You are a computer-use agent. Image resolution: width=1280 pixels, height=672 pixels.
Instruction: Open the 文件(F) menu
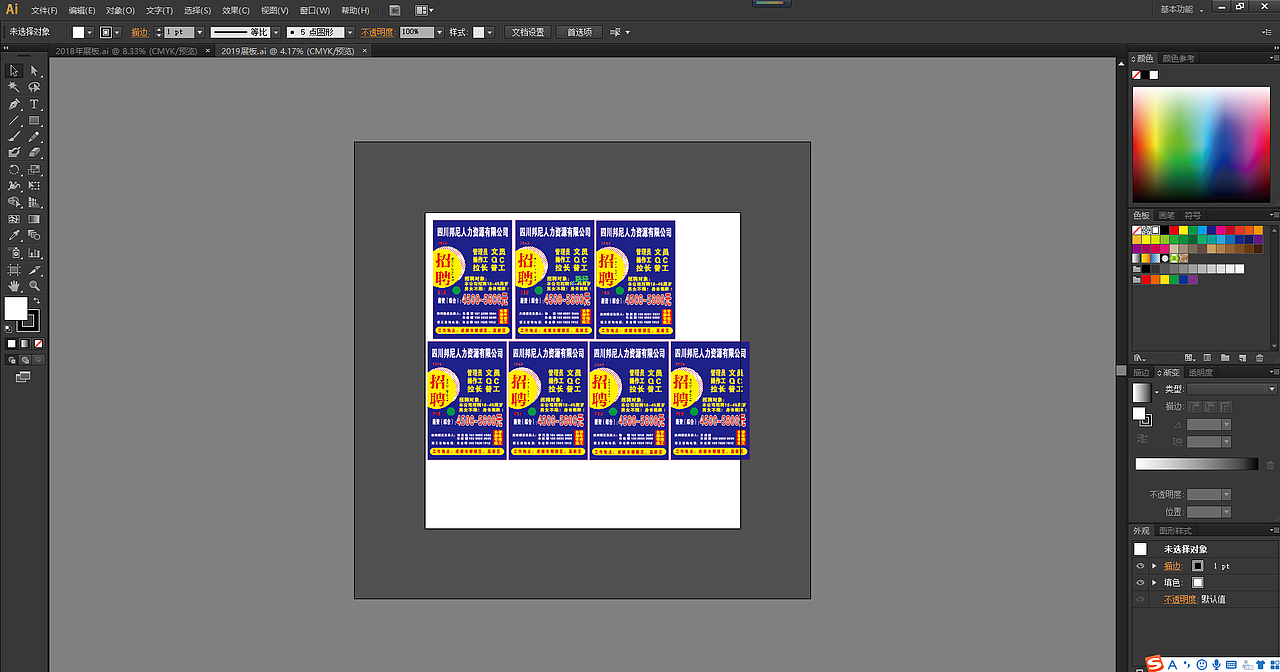44,10
